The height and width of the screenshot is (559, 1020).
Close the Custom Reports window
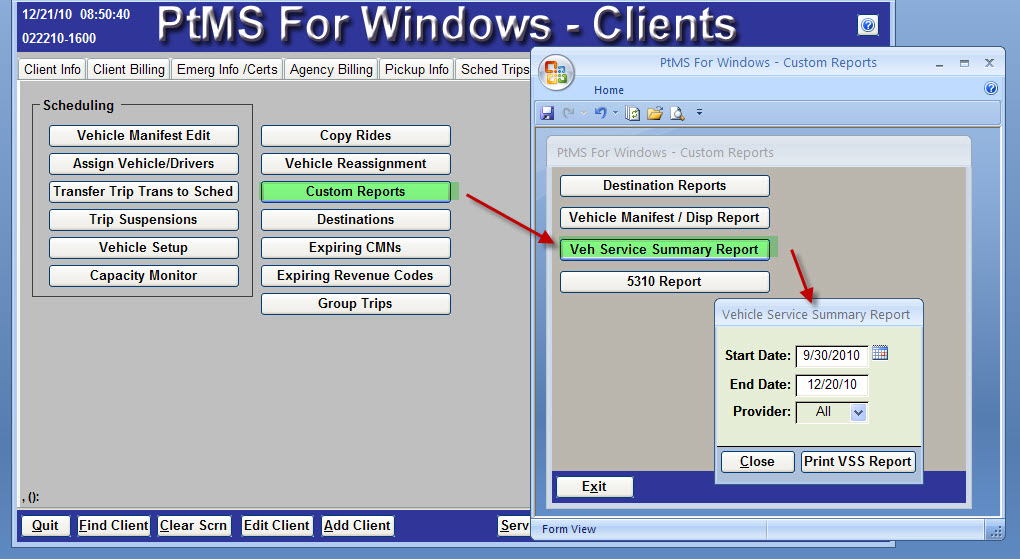[989, 63]
